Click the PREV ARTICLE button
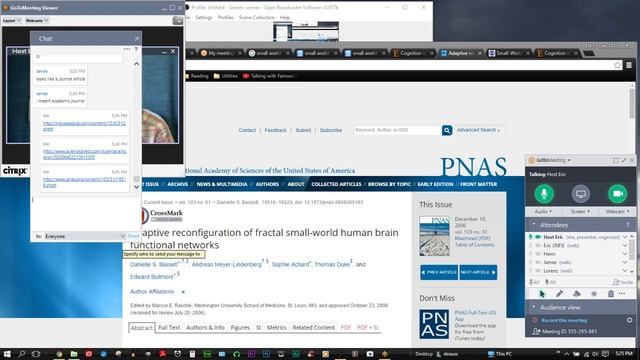This screenshot has height=360, width=640. 439,272
